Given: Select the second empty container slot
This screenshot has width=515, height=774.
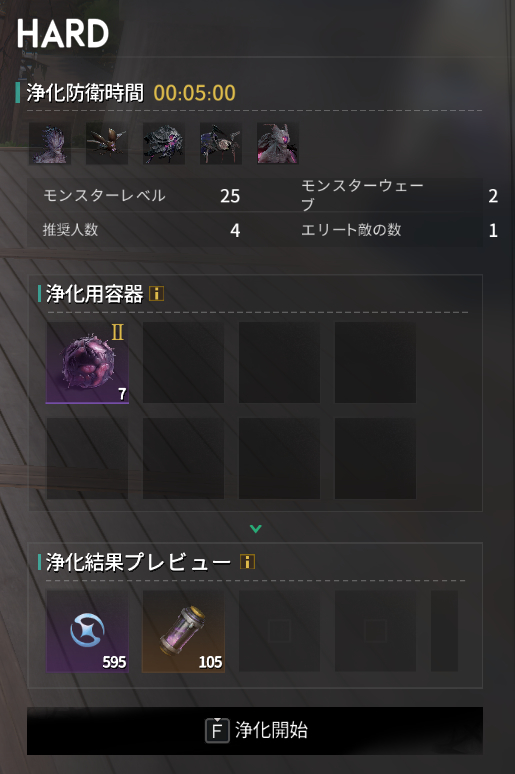Looking at the screenshot, I should 183,363.
